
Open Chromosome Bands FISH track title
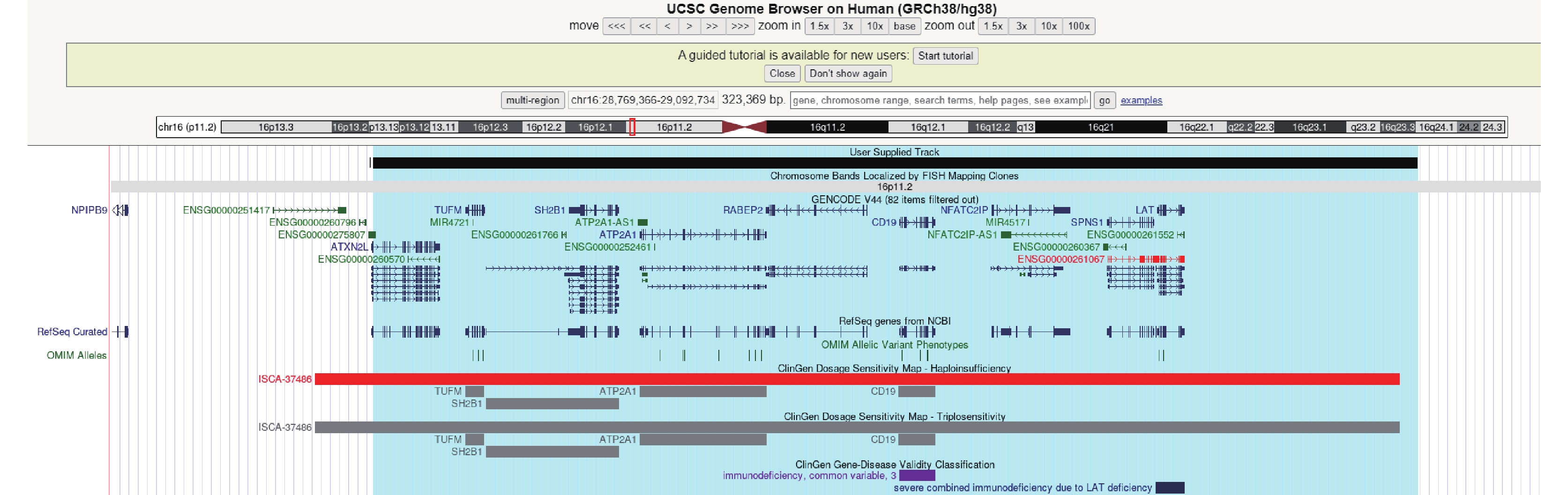(x=894, y=176)
